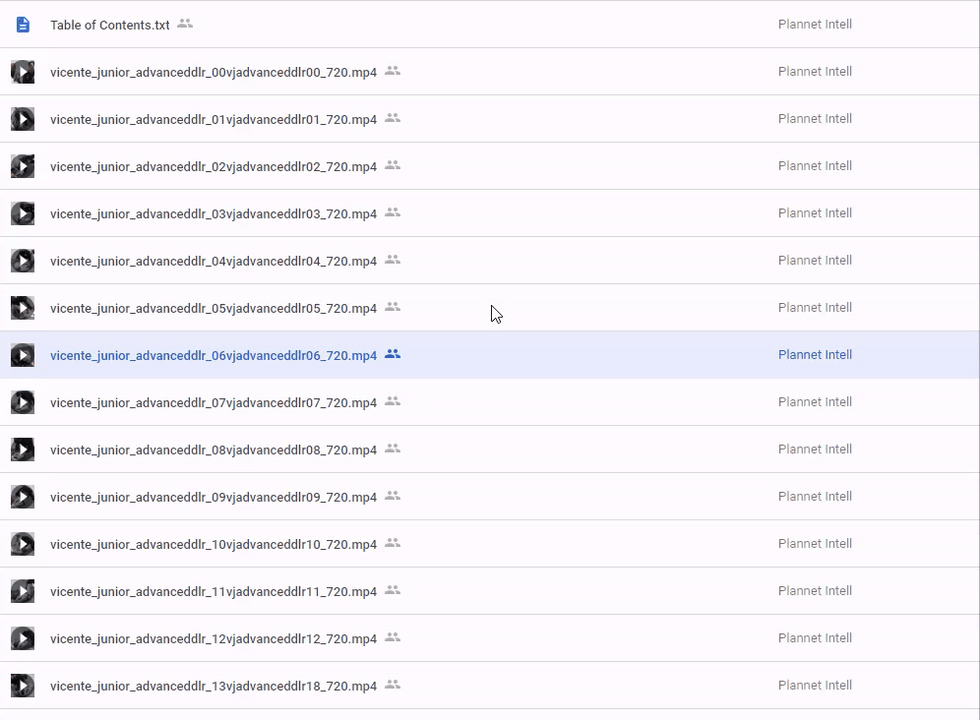The height and width of the screenshot is (720, 980).
Task: Select file vicente_junior_advanceddlr_01 mp4 name
Action: (x=213, y=119)
